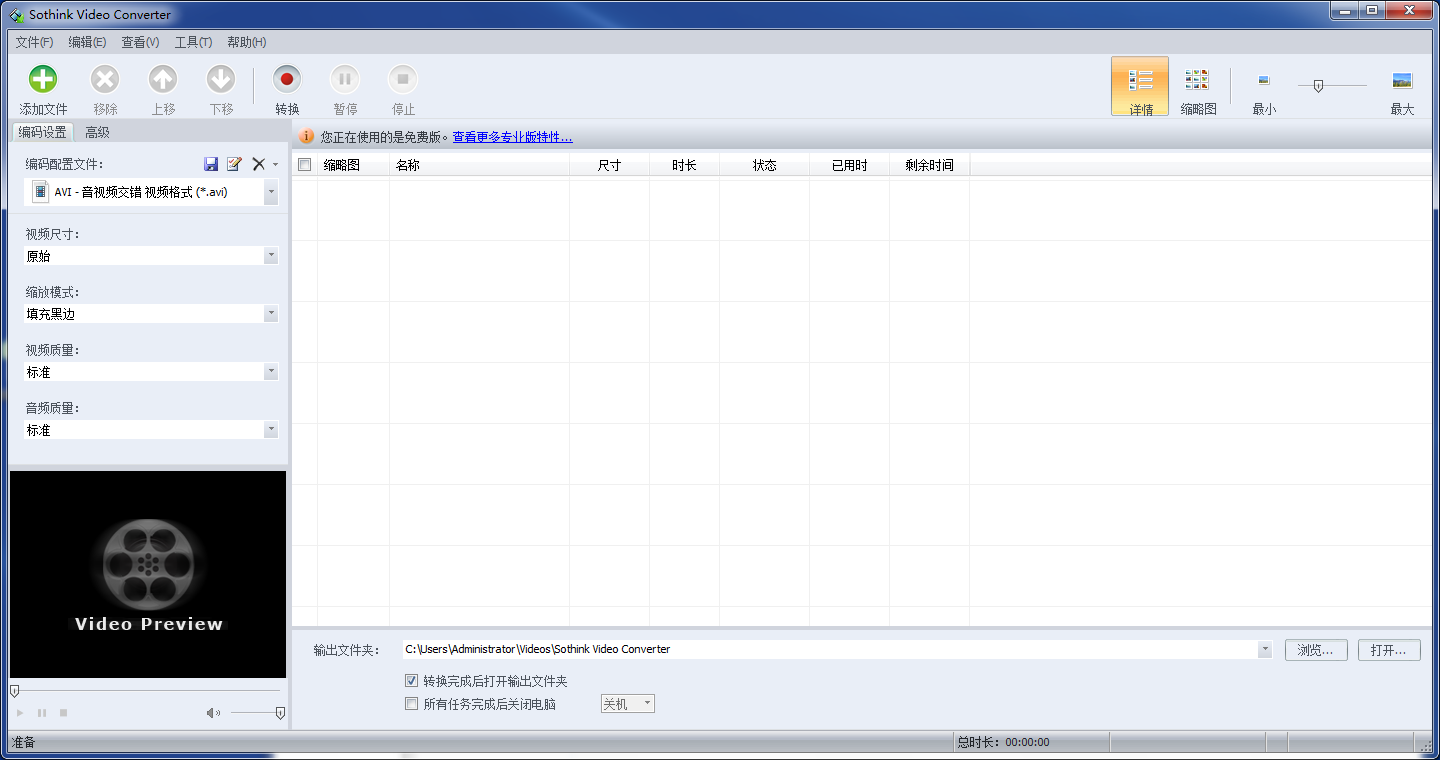Click the thumbnail size slider handle

point(1318,86)
